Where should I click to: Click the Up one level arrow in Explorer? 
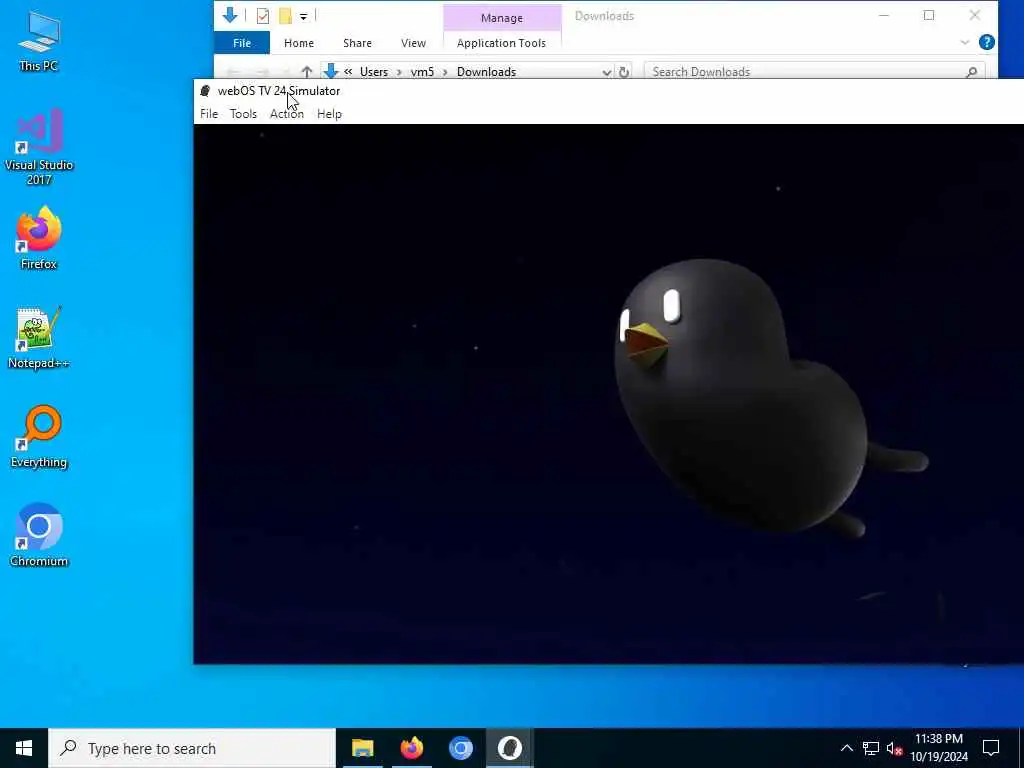[306, 72]
